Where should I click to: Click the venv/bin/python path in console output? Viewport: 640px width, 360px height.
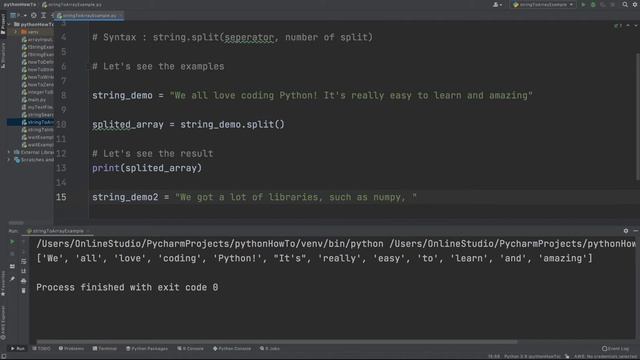(210, 244)
